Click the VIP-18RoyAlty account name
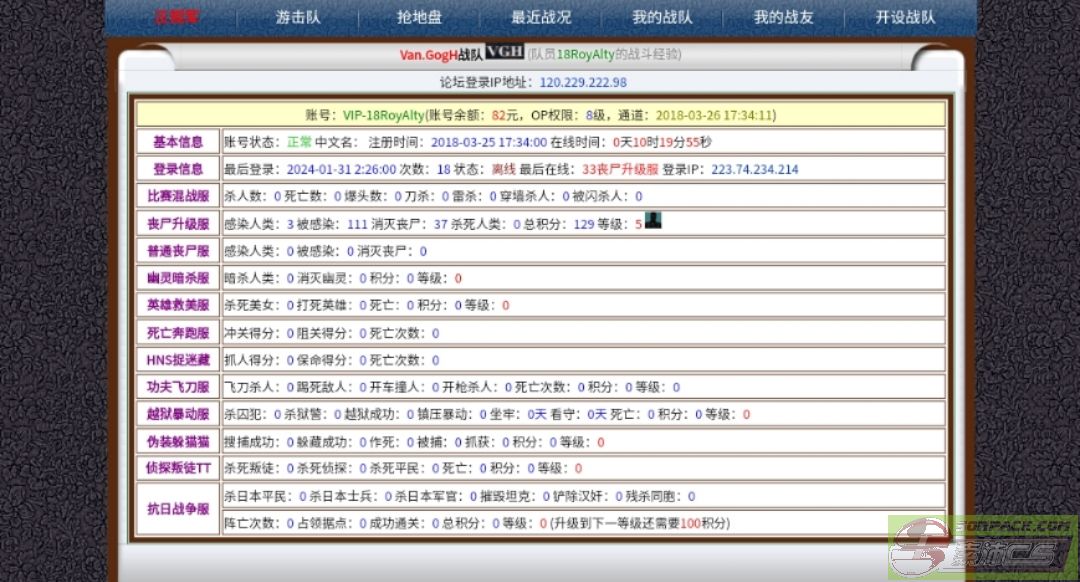Screen dimensions: 1080x582 point(384,115)
